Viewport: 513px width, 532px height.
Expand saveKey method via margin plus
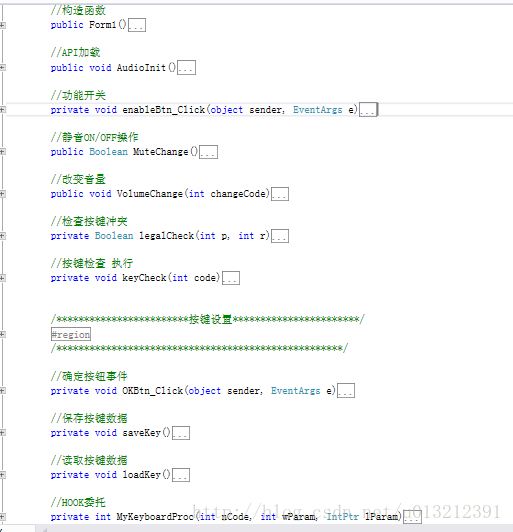2,433
